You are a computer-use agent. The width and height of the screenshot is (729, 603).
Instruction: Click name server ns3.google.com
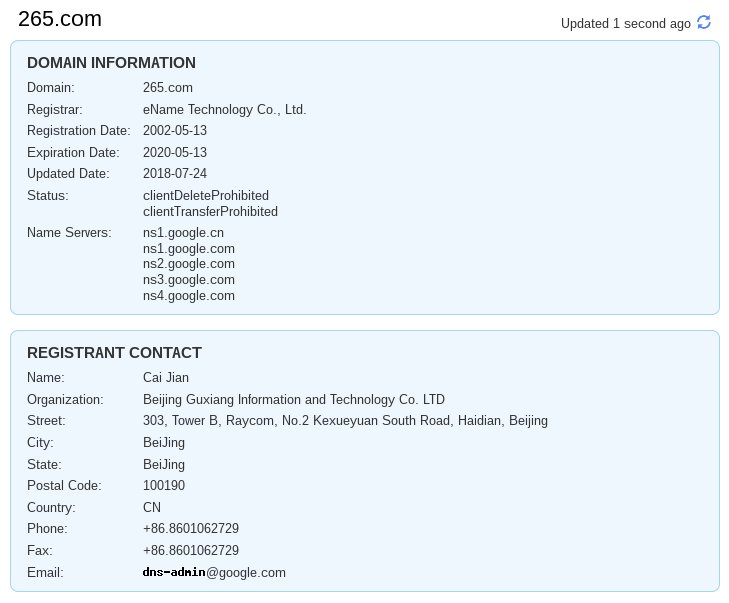189,279
